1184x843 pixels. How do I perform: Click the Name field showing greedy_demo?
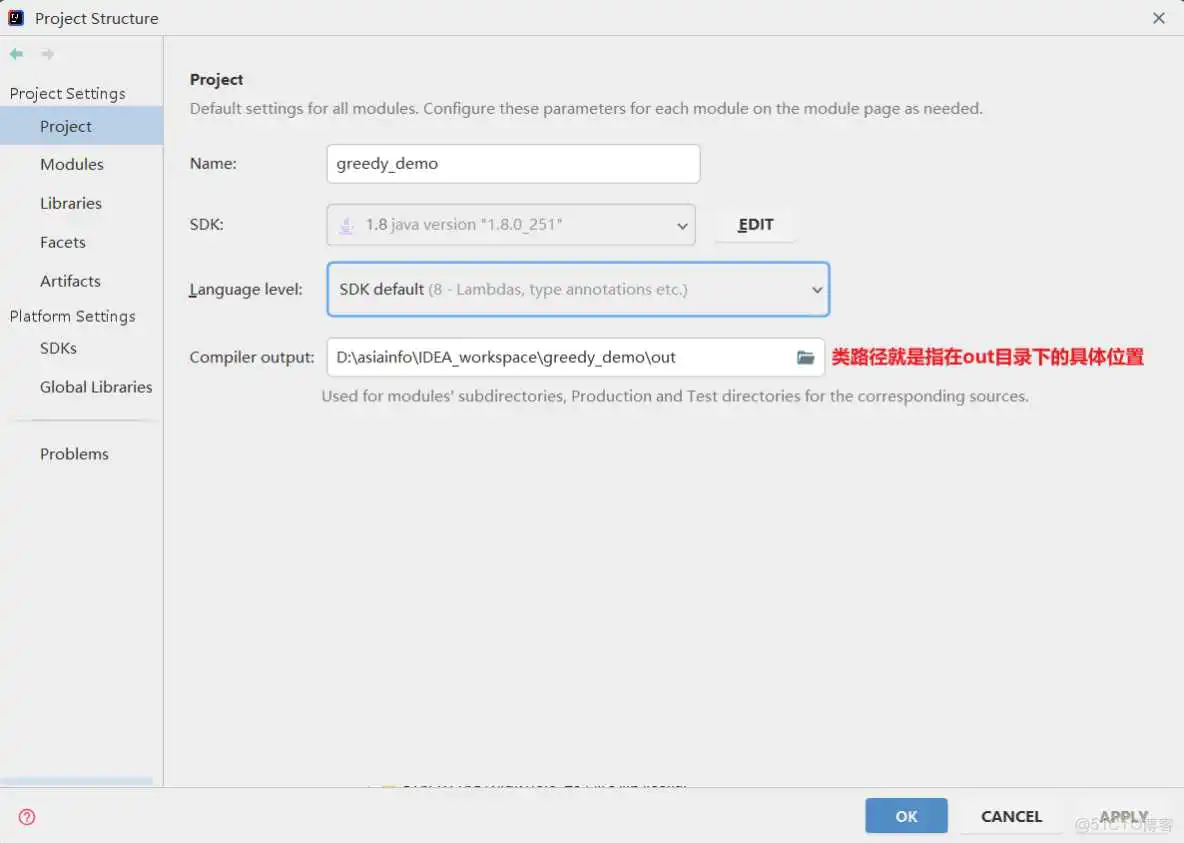coord(512,163)
